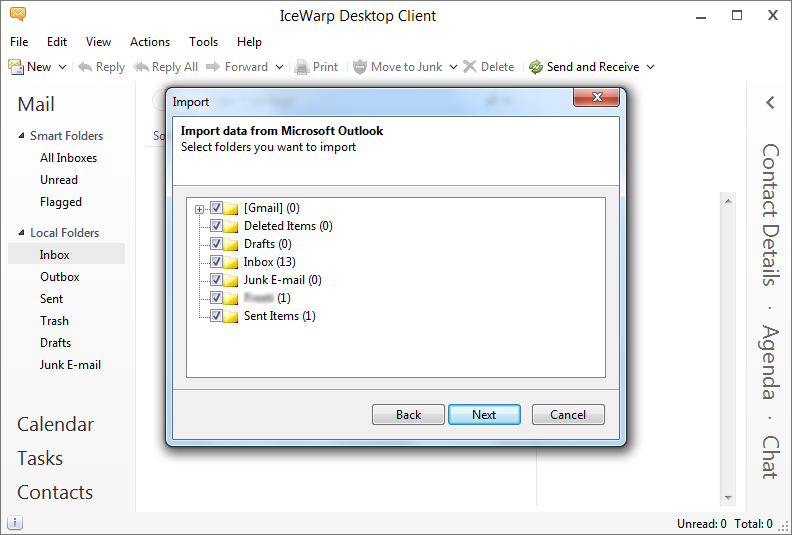Open the Move to Junk dropdown arrow
Image resolution: width=792 pixels, height=535 pixels.
coord(454,67)
